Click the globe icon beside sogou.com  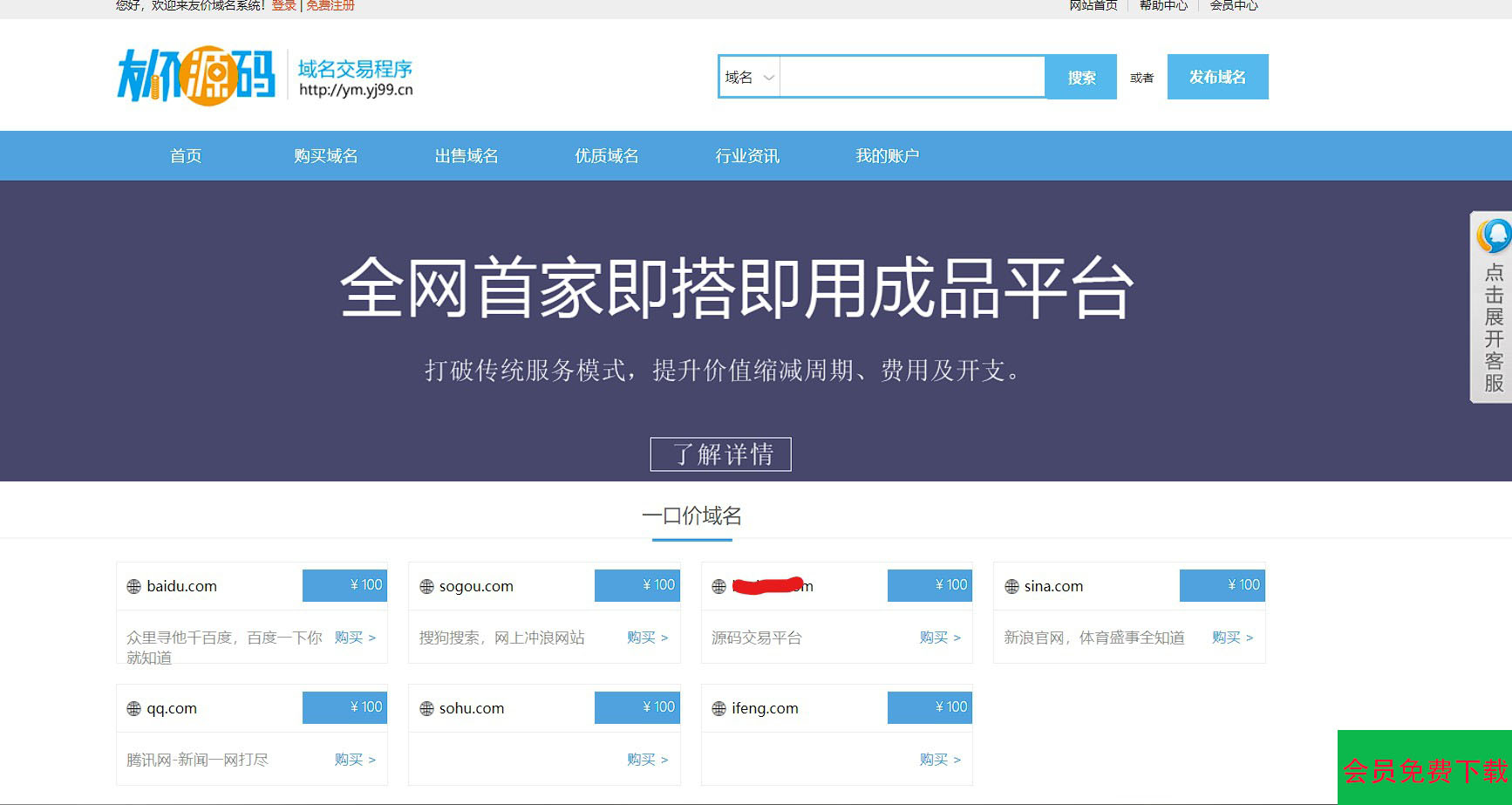tap(426, 587)
